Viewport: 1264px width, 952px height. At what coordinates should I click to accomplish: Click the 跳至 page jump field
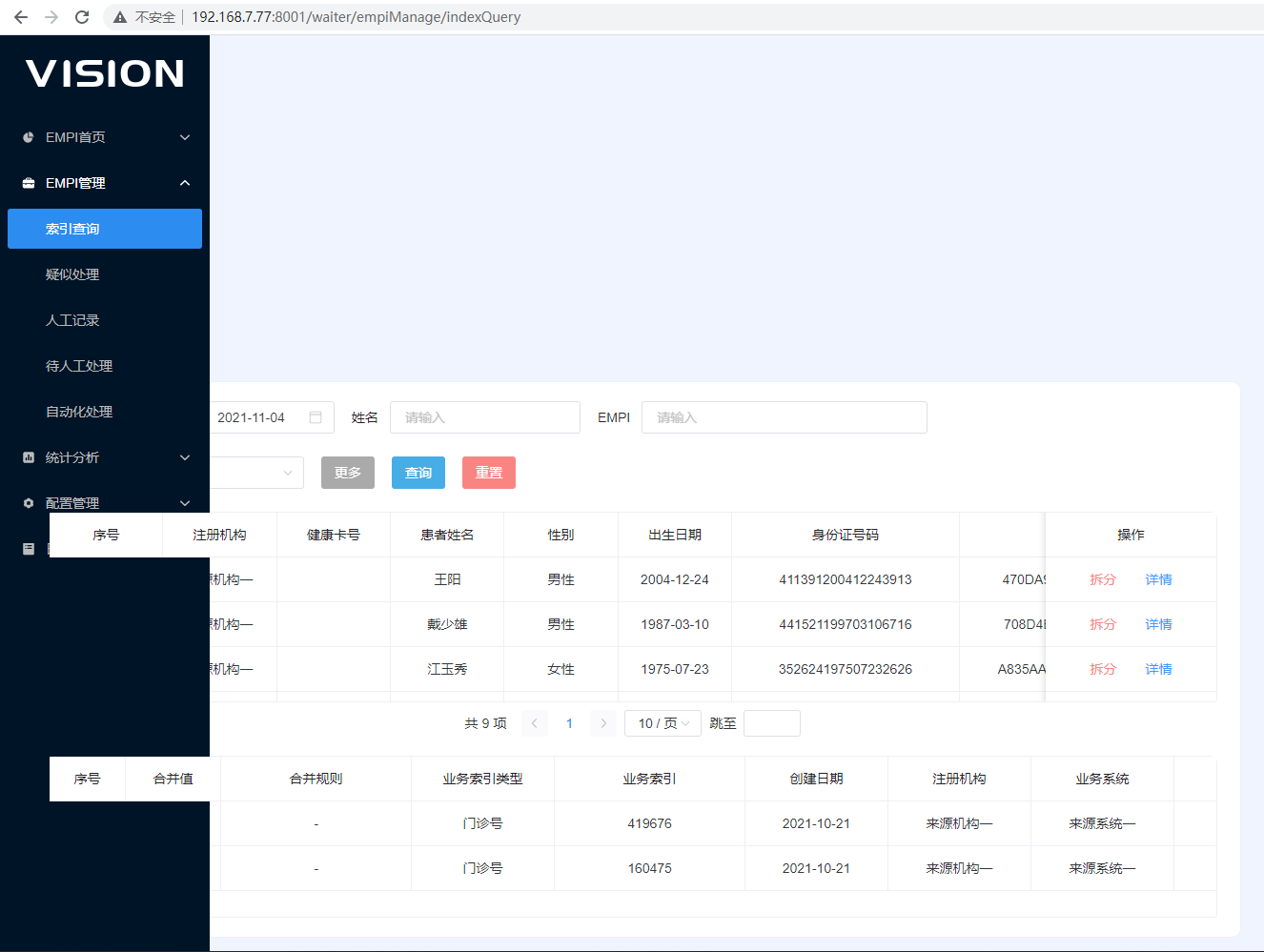click(x=772, y=723)
